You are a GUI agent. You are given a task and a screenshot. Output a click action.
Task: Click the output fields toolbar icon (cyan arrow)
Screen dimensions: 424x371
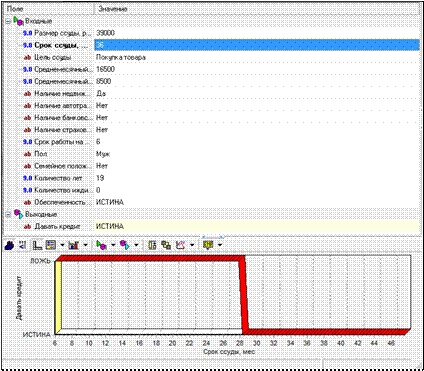click(x=125, y=245)
